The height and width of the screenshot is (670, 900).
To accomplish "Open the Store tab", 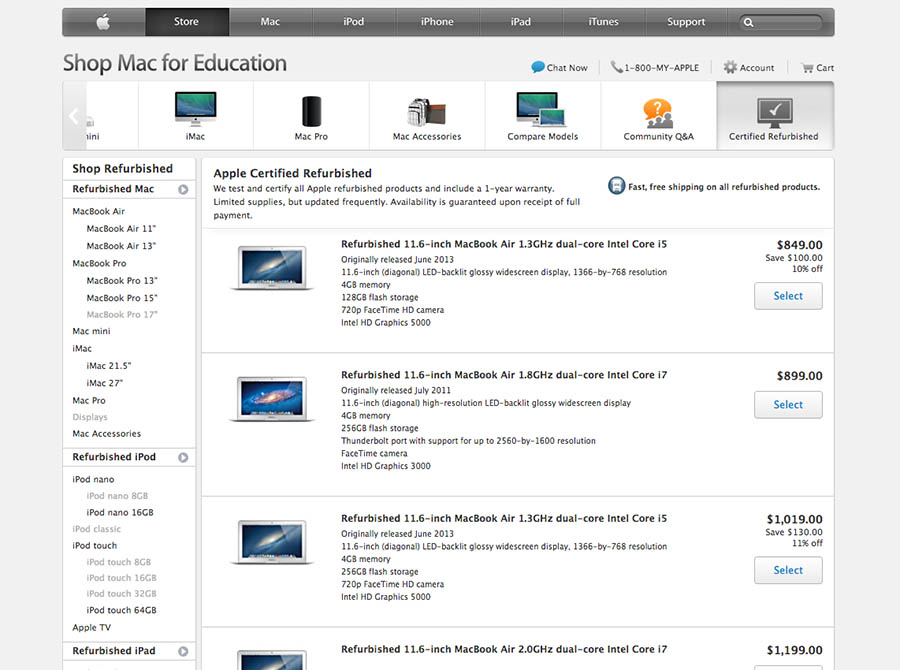I will 187,22.
